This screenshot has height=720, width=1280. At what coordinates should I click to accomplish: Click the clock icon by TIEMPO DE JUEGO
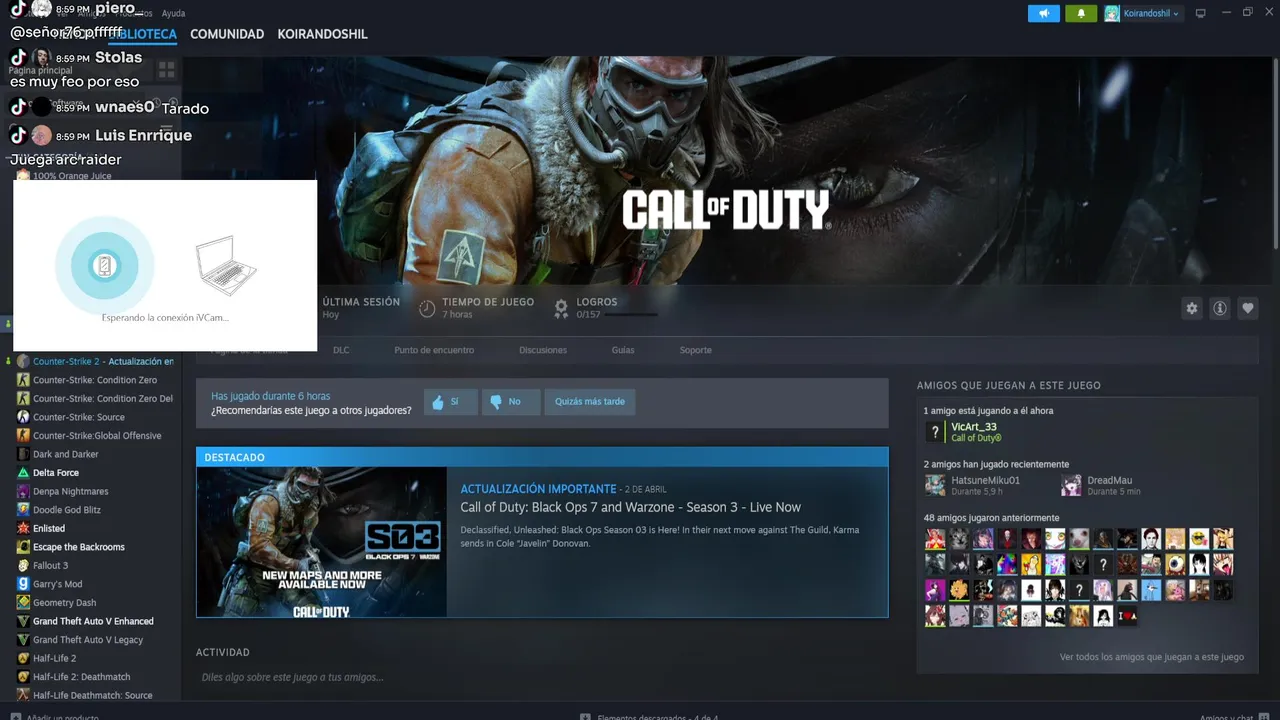(427, 308)
